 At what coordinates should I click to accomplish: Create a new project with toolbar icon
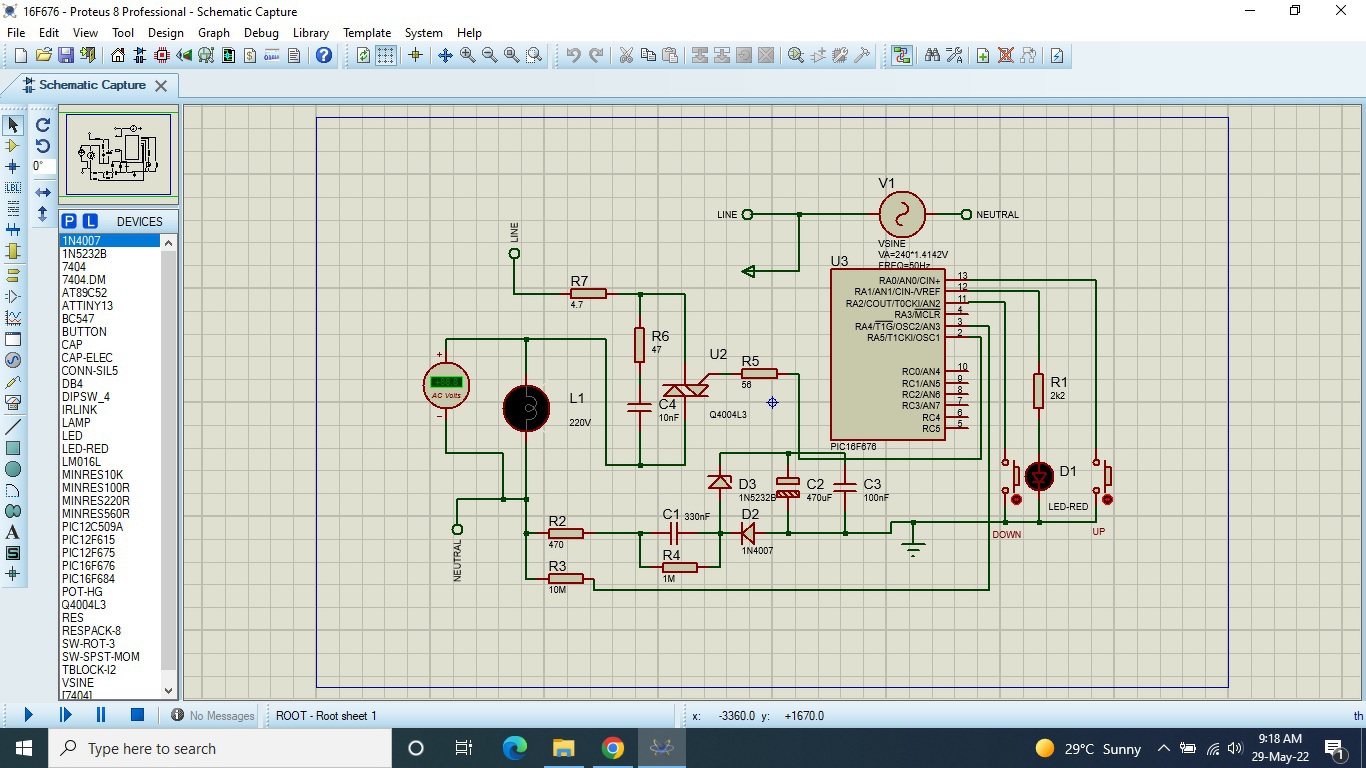point(20,56)
